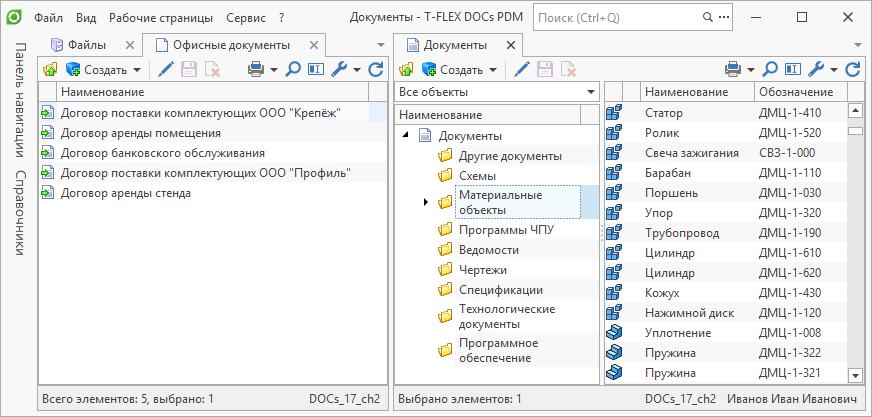Image resolution: width=872 pixels, height=417 pixels.
Task: Expand the Материальные объекты folder
Action: (x=425, y=202)
